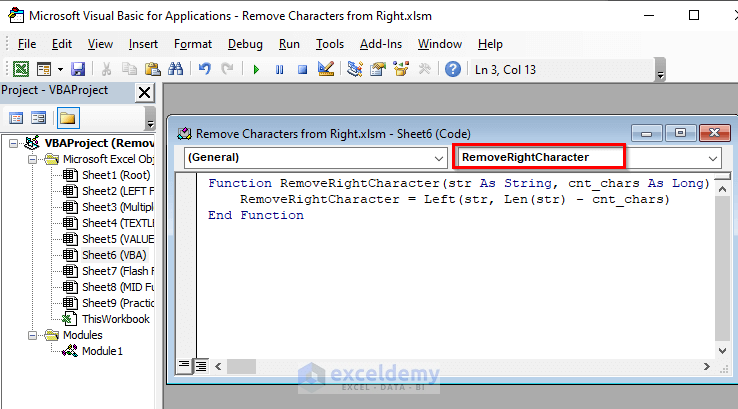738x409 pixels.
Task: Open the Format menu
Action: tap(193, 44)
